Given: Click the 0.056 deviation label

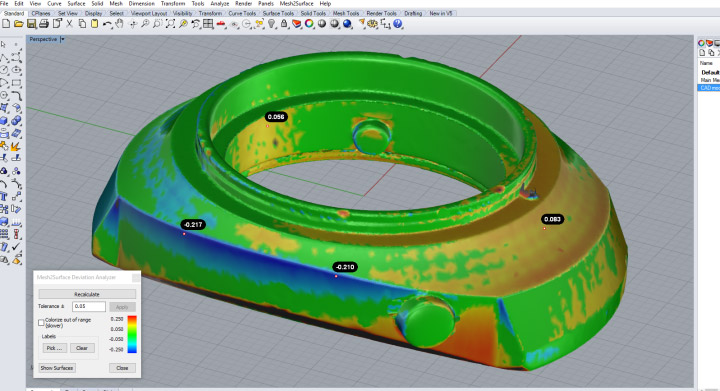Looking at the screenshot, I should point(276,117).
